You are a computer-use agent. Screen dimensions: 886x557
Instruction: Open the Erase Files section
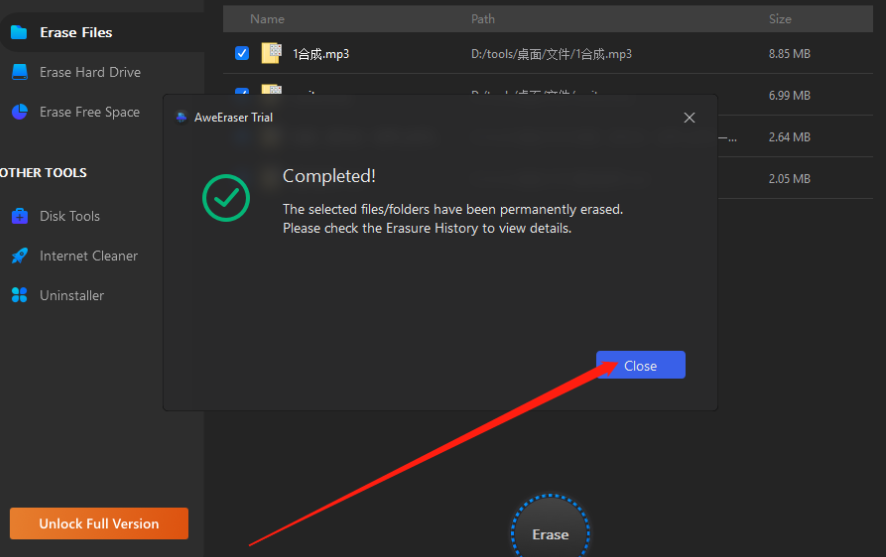click(x=76, y=33)
